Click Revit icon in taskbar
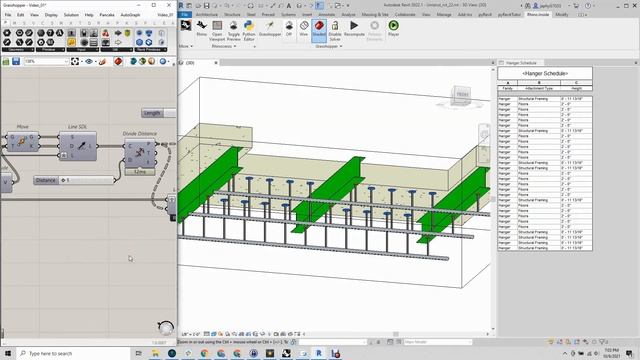The width and height of the screenshot is (640, 360). 319,353
